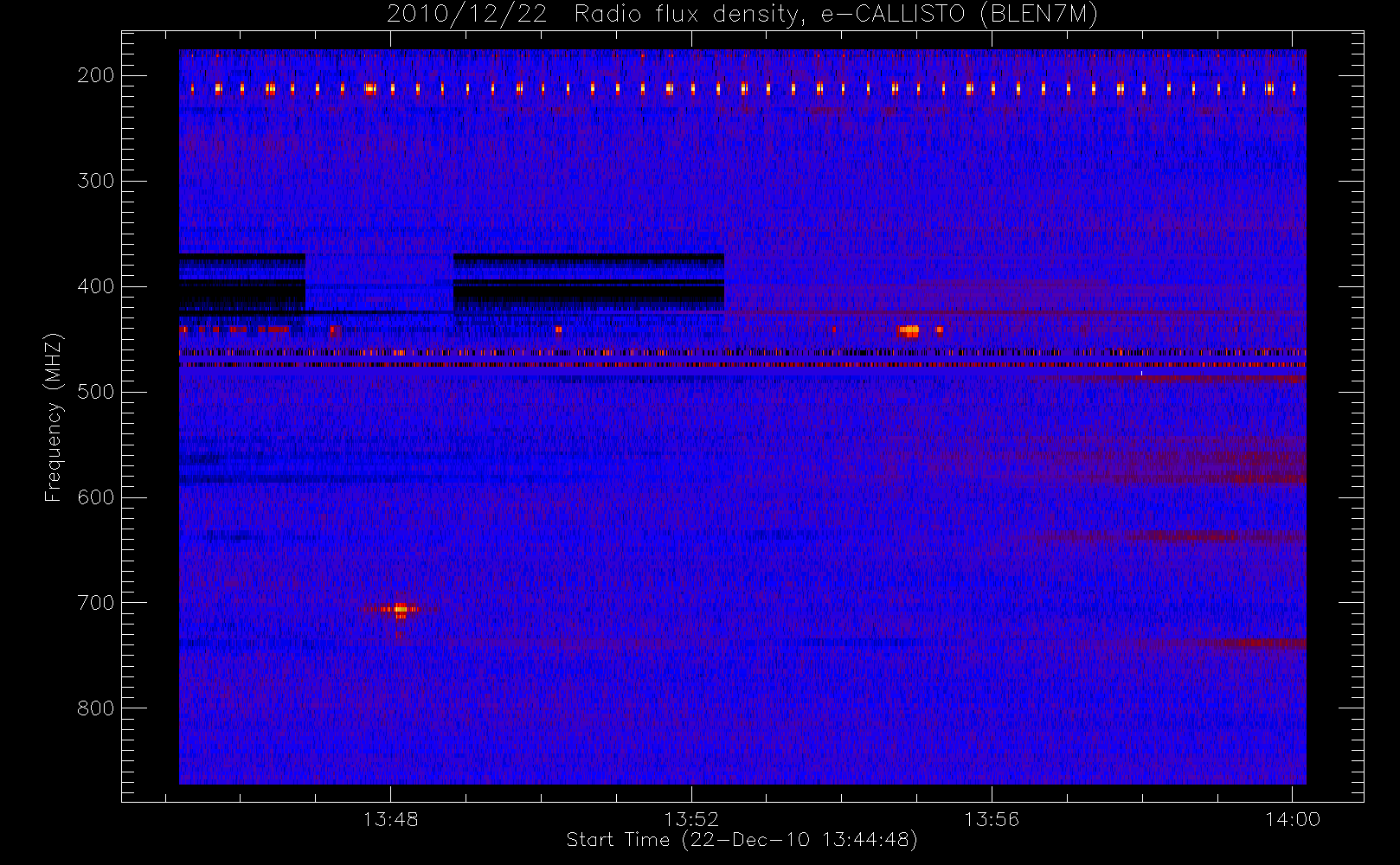
Task: Click the 'Start Time (22-Dec-10 13:44:48)' label
Action: [742, 840]
